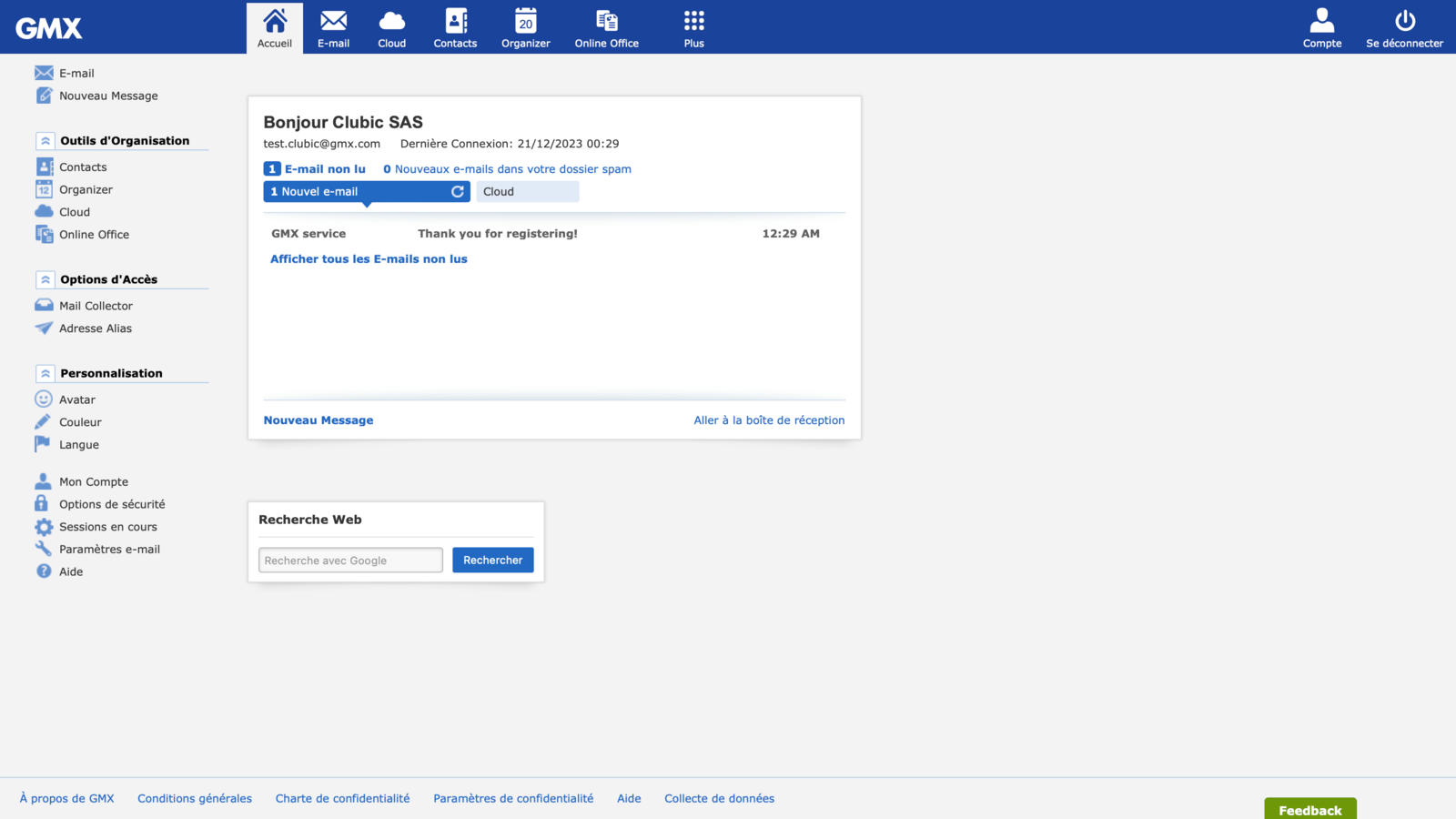Open the Accueil home tab
Screen dimensions: 1456x819
[x=275, y=28]
